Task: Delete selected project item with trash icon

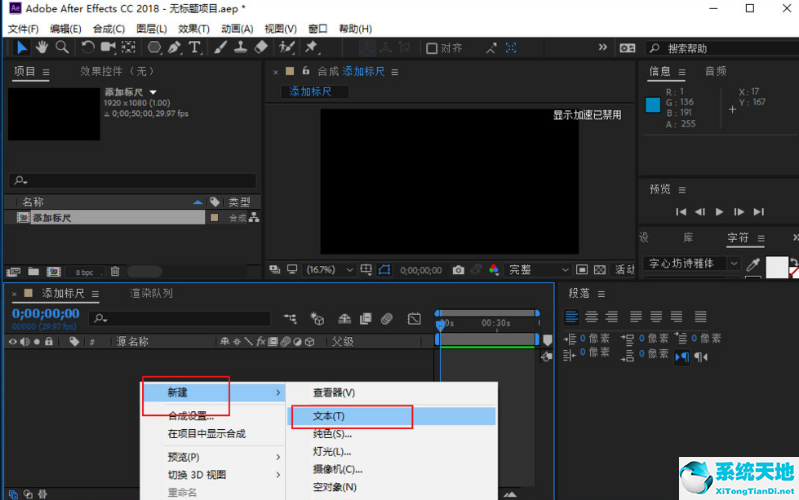Action: (x=115, y=272)
